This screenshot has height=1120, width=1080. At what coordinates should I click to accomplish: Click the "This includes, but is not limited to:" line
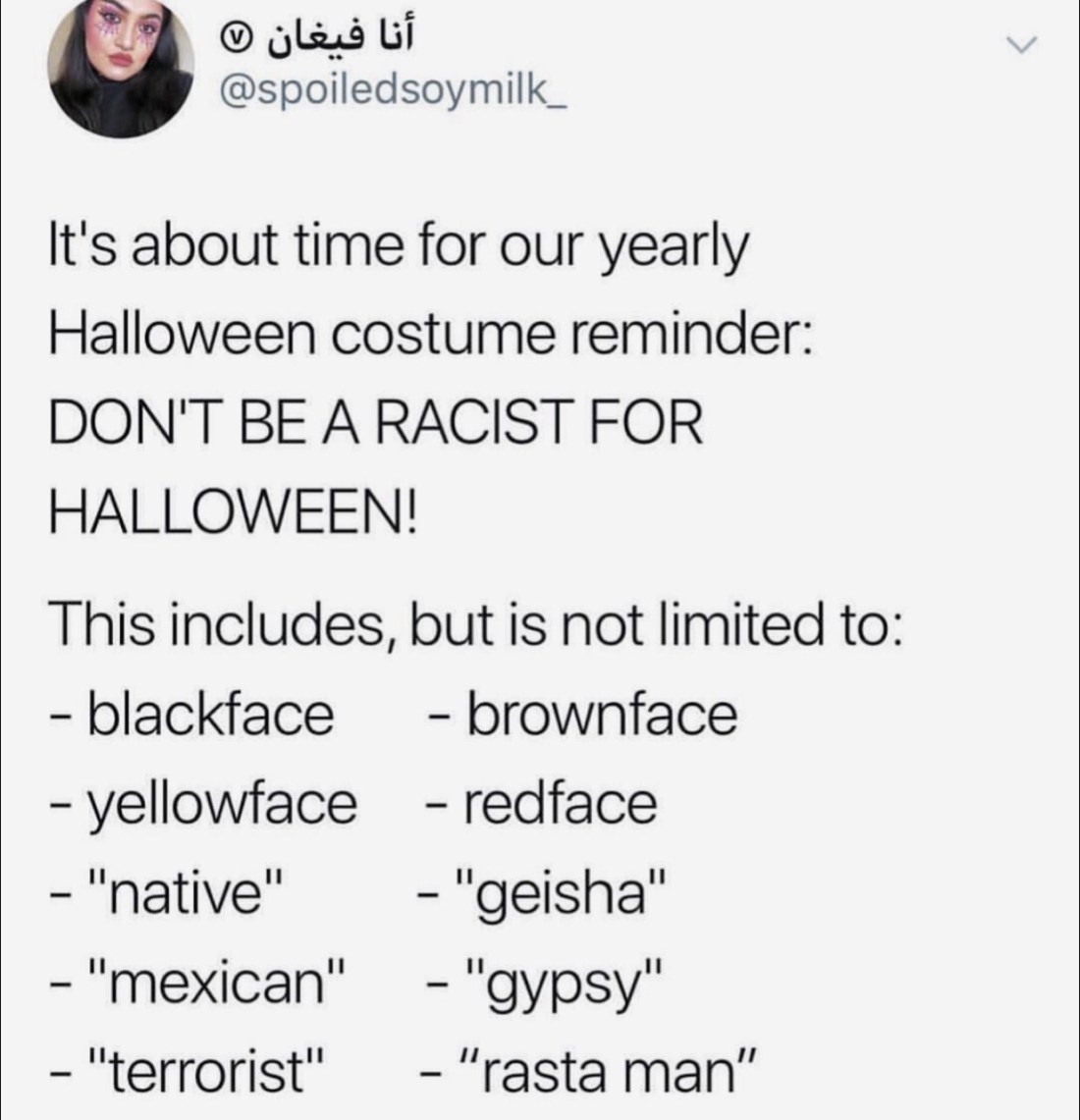475,623
